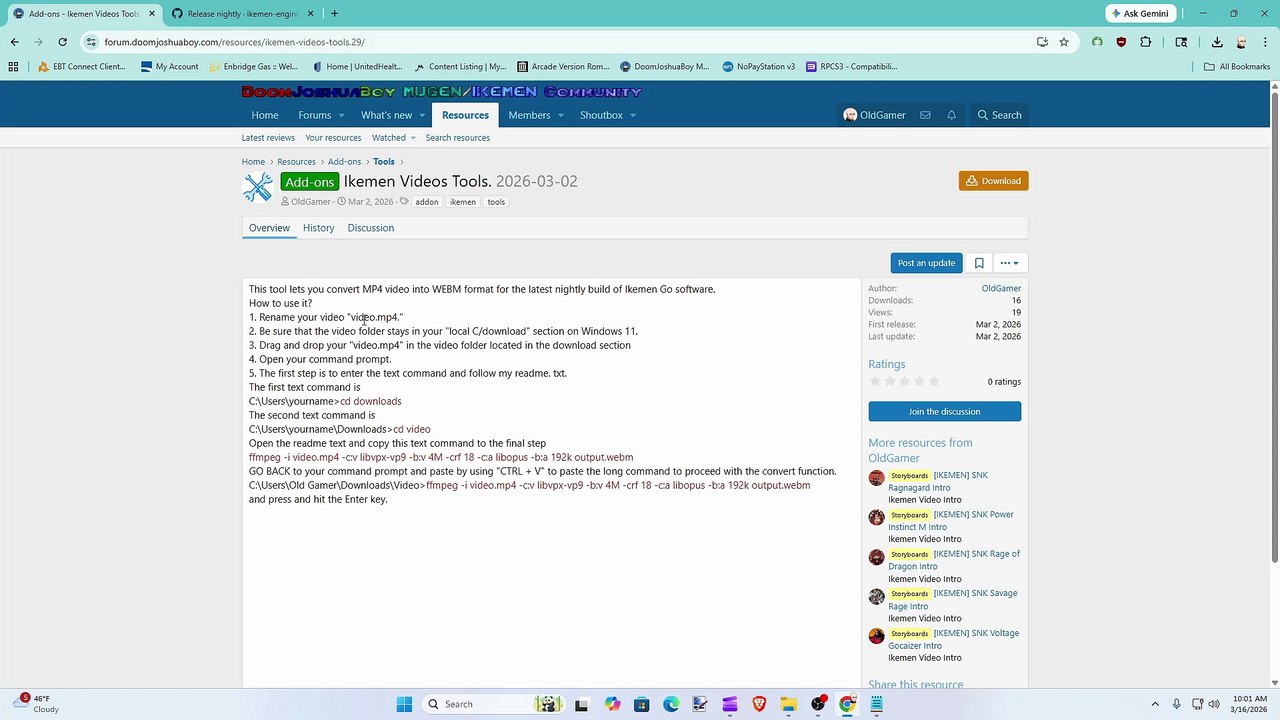The width and height of the screenshot is (1280, 720).
Task: Open the three-dots more options dropdown
Action: click(x=1009, y=263)
